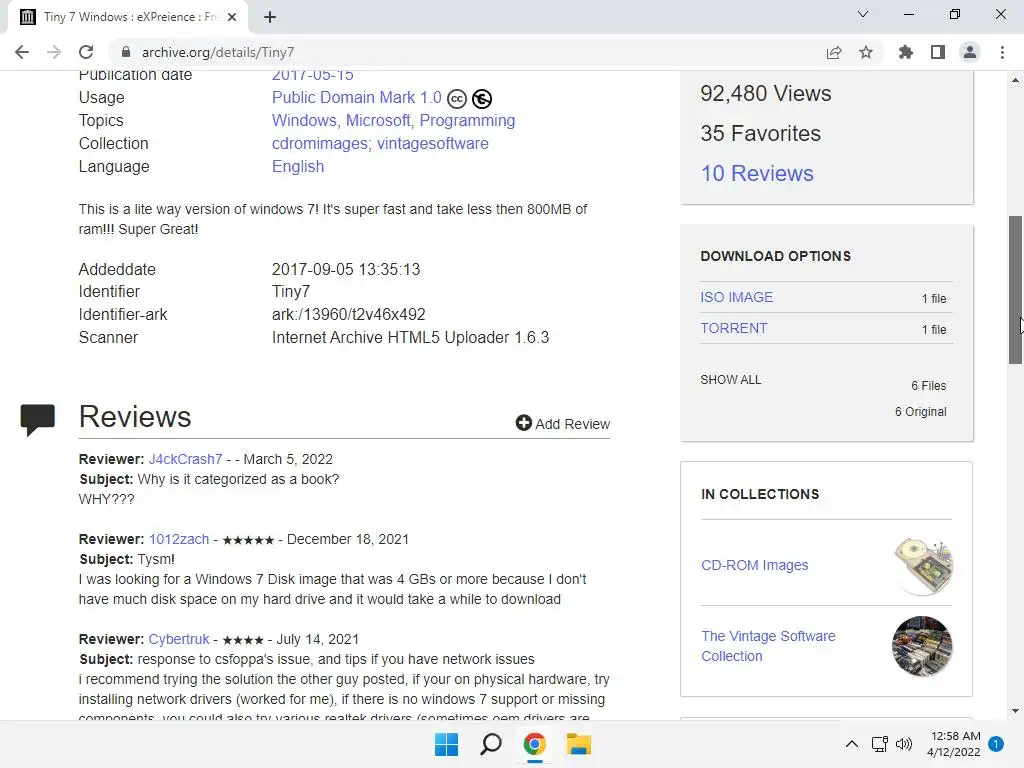Viewport: 1024px width, 768px height.
Task: Click the public domain mark icon
Action: tap(482, 99)
